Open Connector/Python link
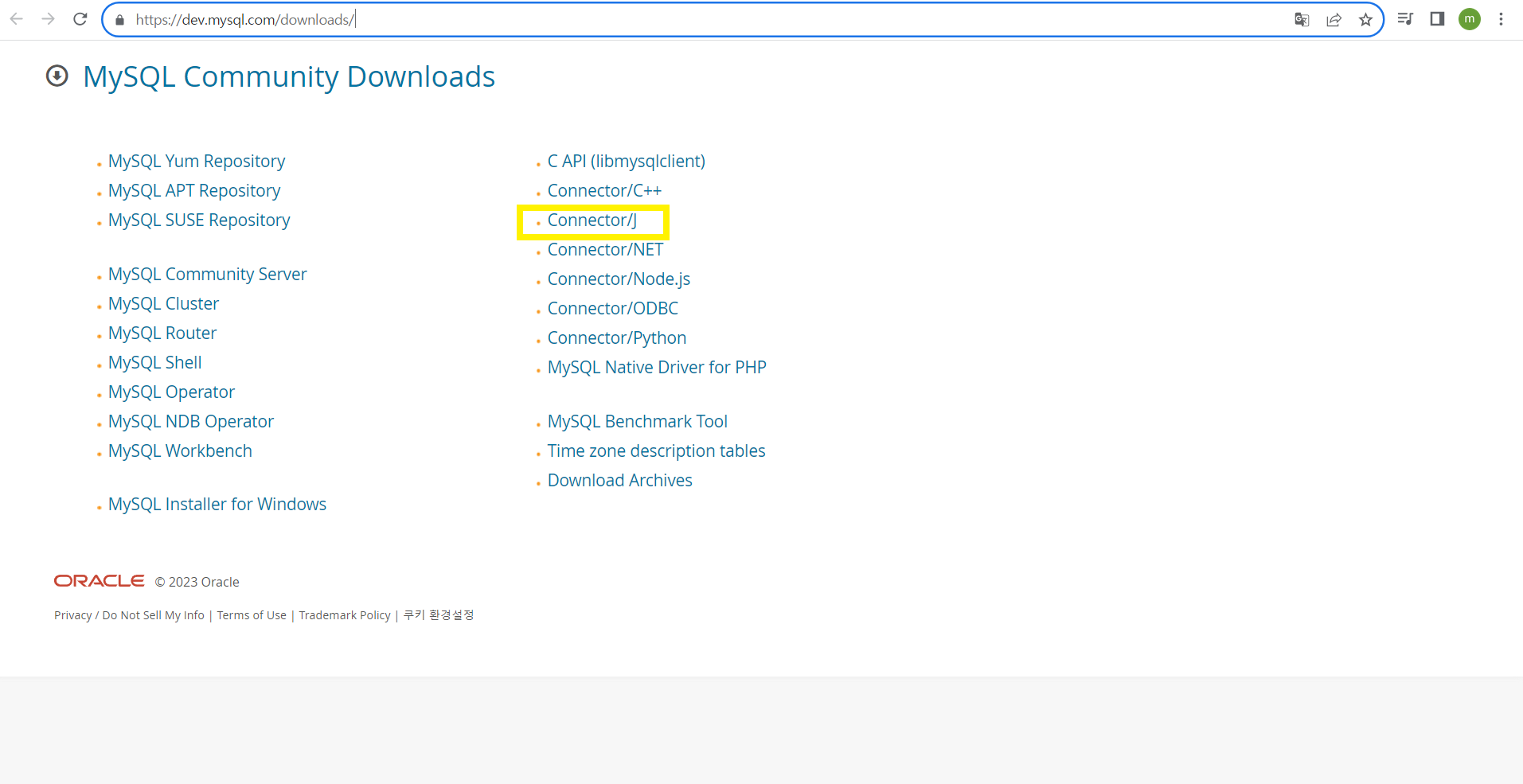The image size is (1523, 784). click(617, 338)
